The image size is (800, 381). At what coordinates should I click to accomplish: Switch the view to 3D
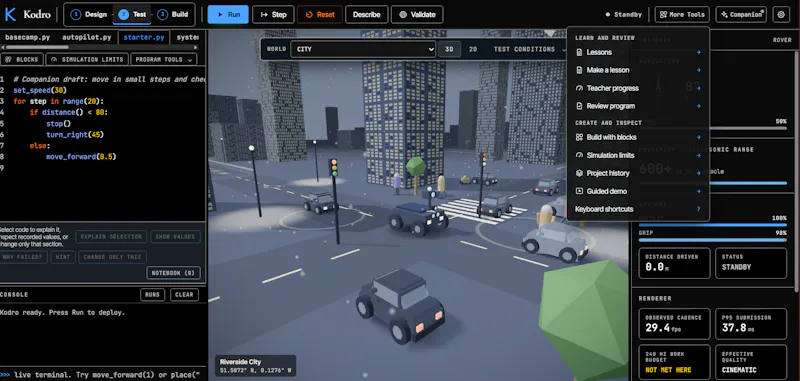[x=449, y=49]
